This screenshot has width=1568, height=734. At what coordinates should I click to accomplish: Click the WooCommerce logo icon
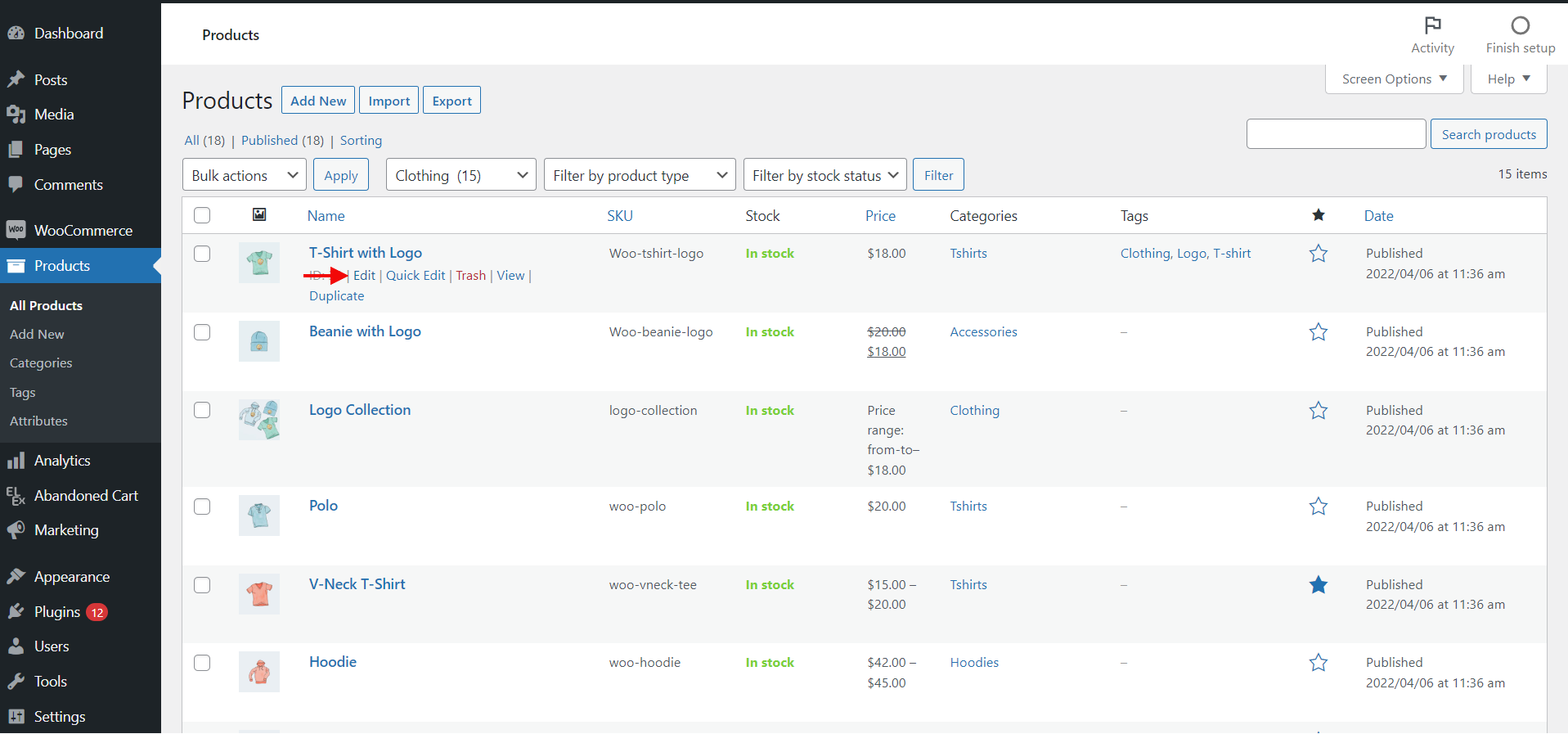pyautogui.click(x=16, y=230)
